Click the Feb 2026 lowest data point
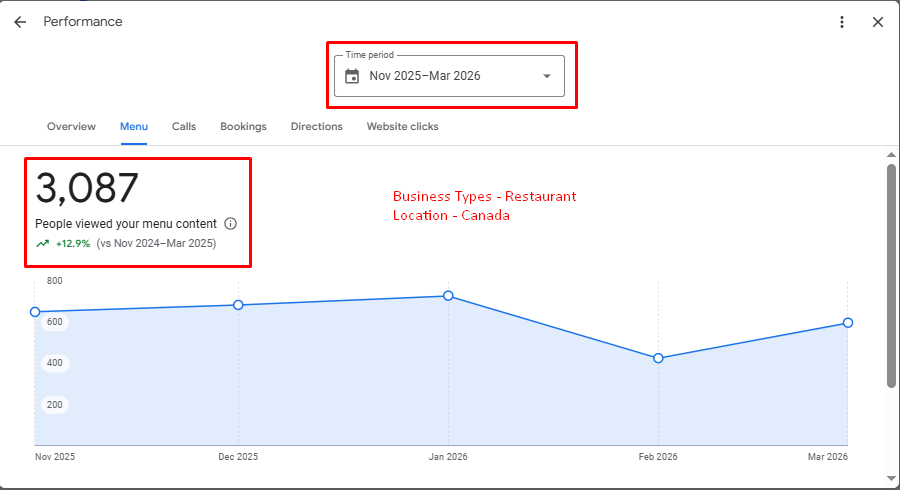Screen dimensions: 900x490 point(658,358)
